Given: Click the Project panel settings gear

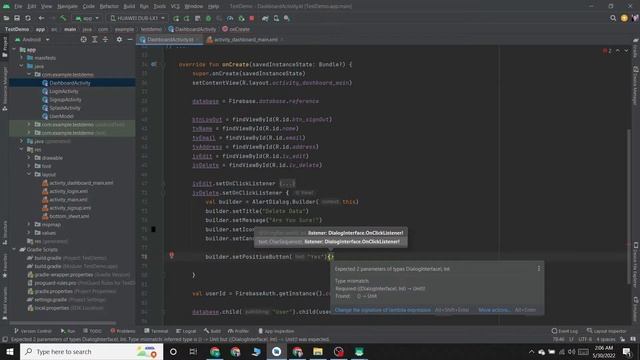Looking at the screenshot, I should click(119, 40).
